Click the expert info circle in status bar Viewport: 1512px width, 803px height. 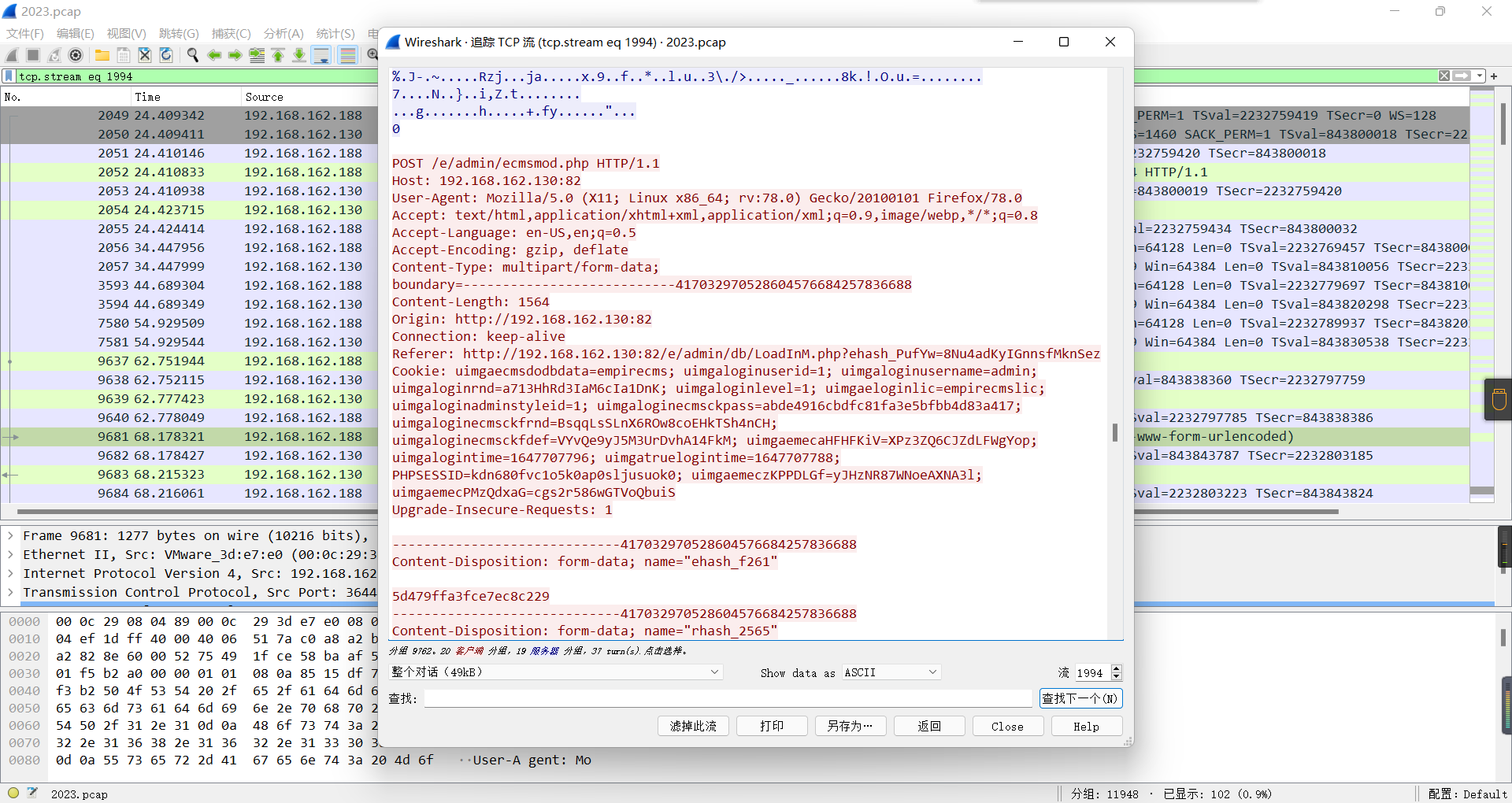pos(13,793)
